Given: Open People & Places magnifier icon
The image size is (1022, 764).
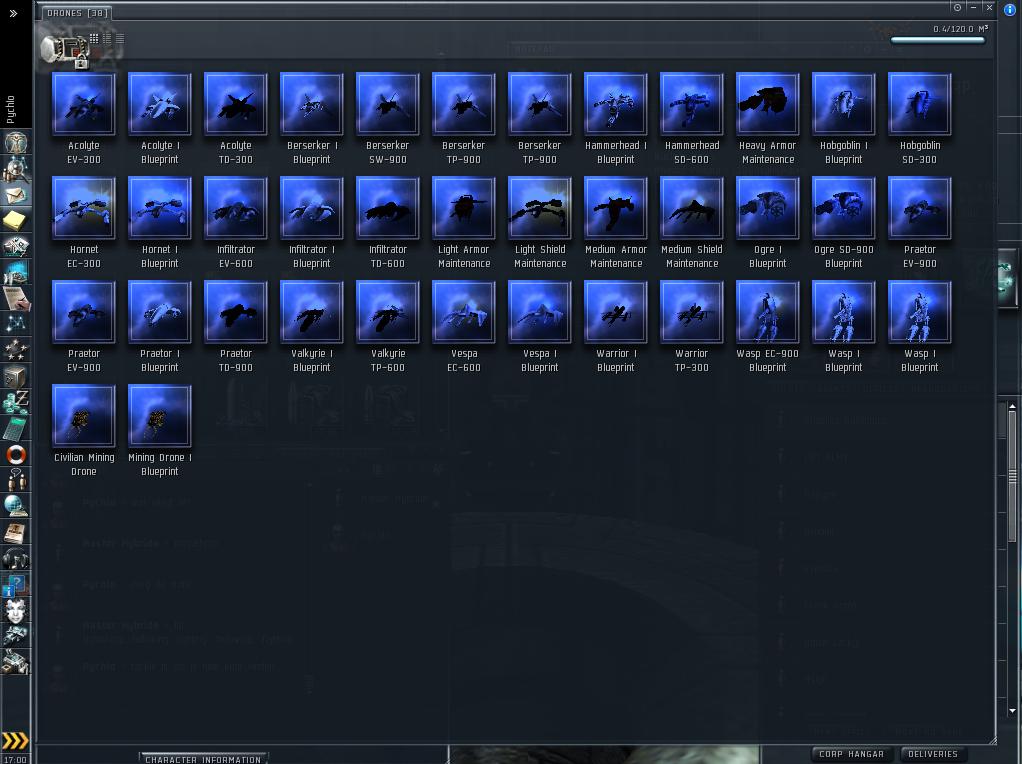Looking at the screenshot, I should pyautogui.click(x=16, y=169).
